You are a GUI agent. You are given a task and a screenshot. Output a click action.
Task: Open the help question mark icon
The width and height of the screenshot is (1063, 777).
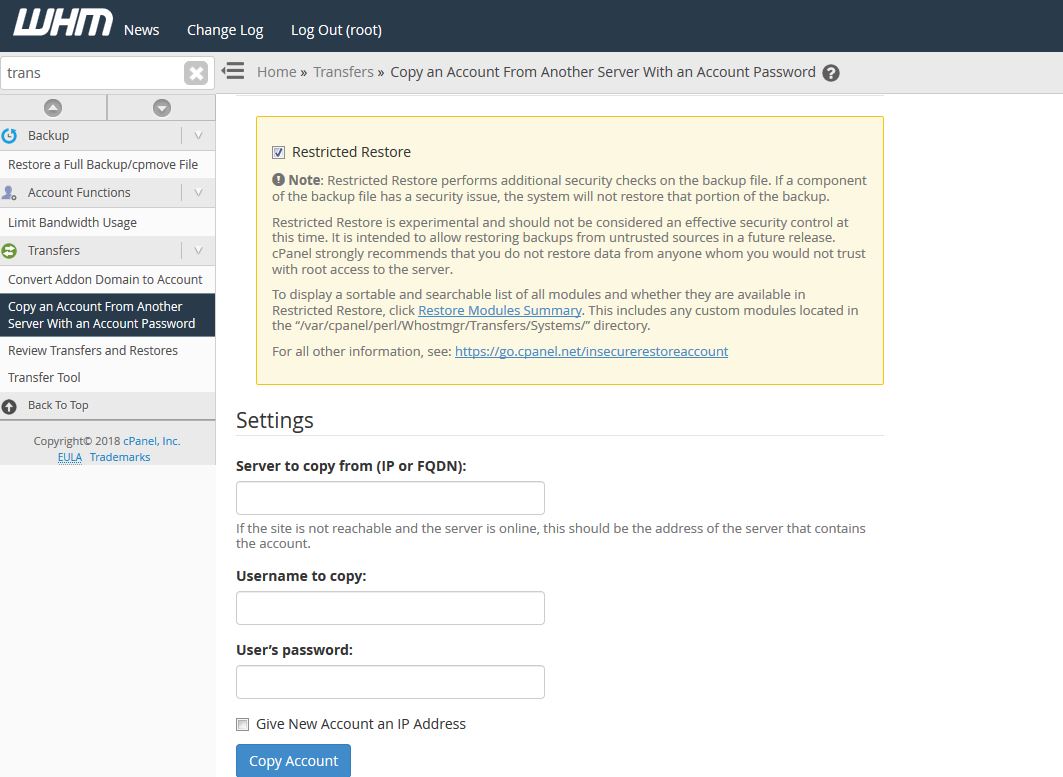[830, 73]
